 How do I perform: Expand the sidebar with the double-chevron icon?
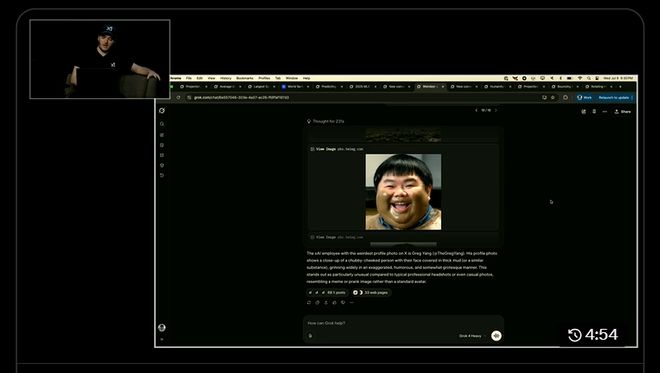click(x=162, y=339)
